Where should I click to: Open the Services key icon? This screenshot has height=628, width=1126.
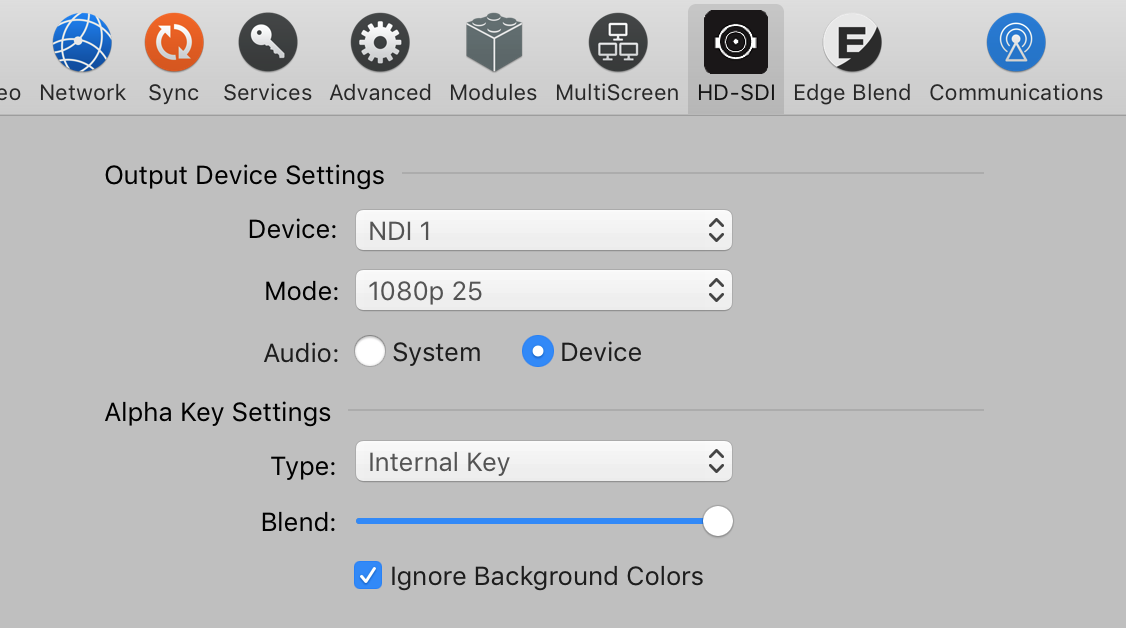pos(267,43)
